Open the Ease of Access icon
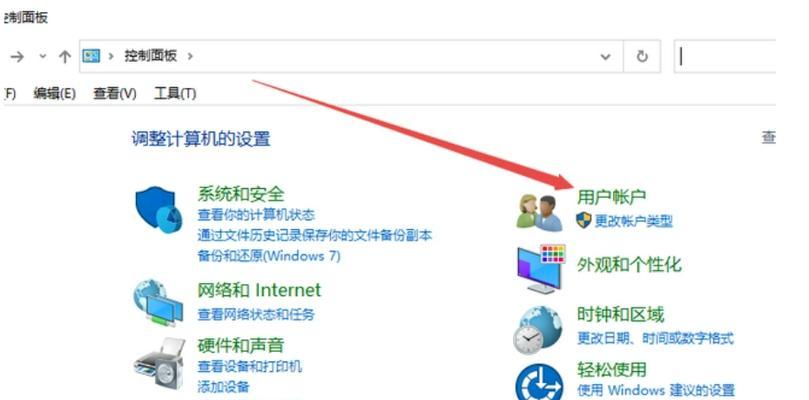The image size is (809, 400). [539, 381]
